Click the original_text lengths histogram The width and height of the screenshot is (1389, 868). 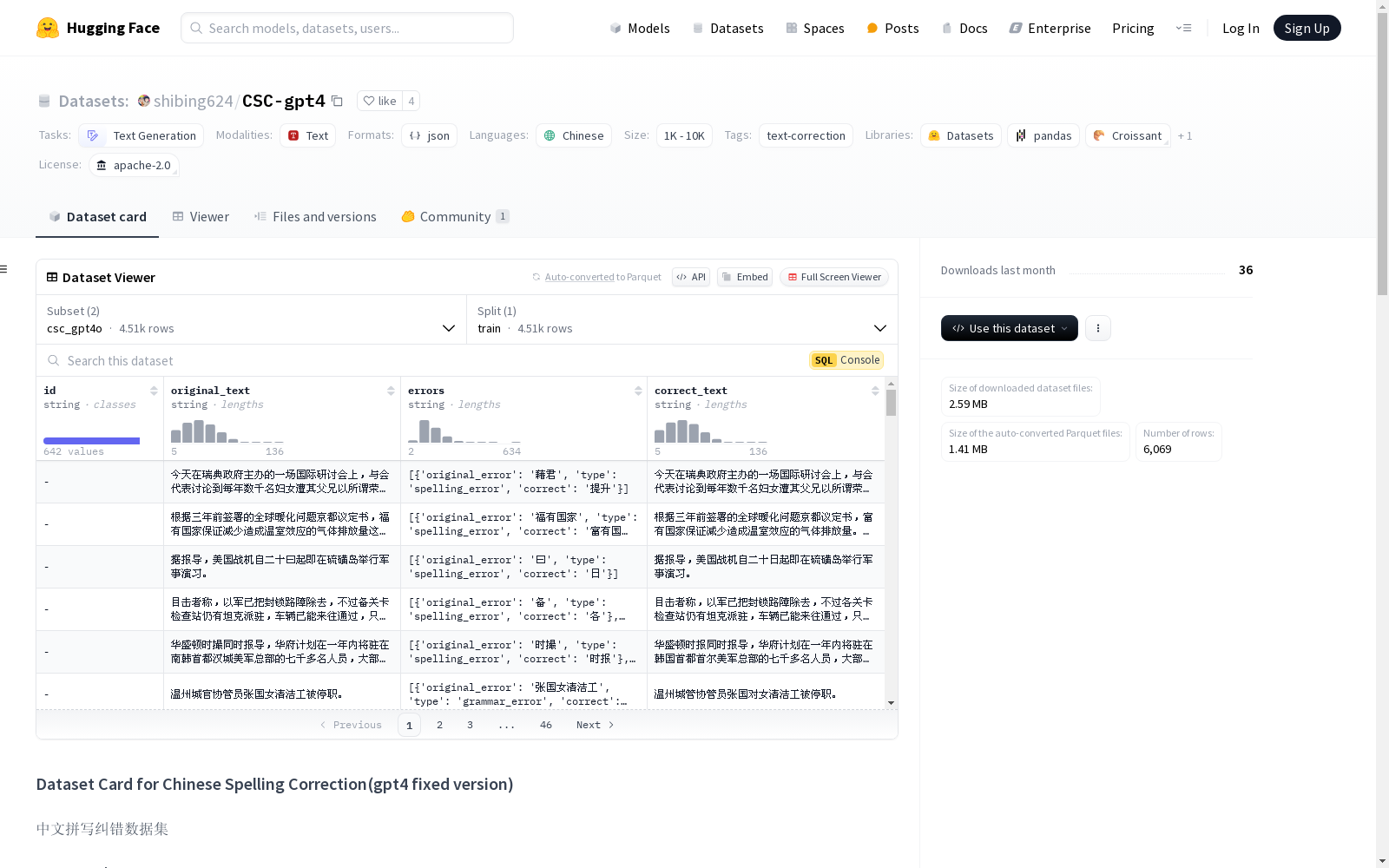point(227,431)
